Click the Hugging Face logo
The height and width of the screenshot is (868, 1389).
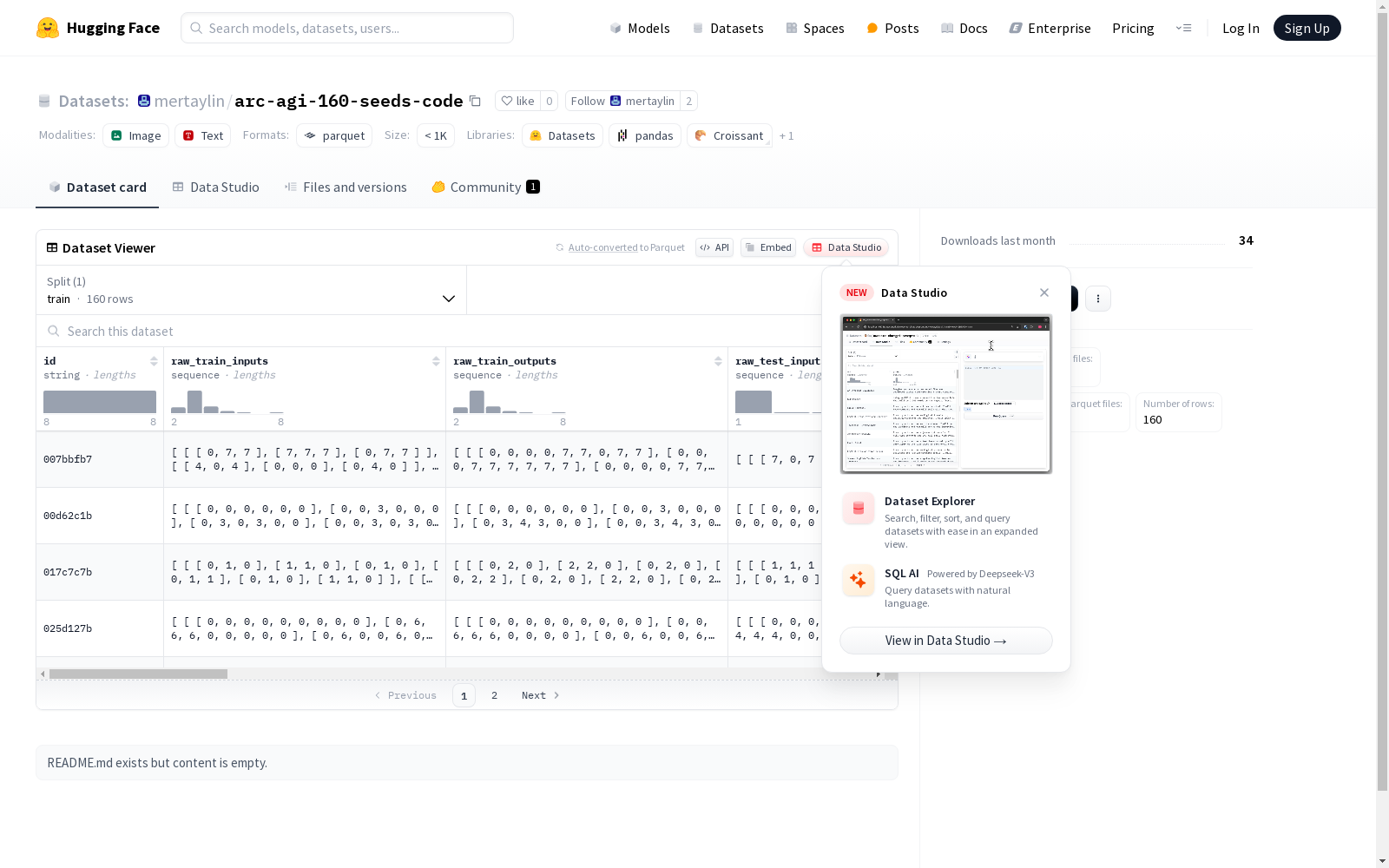pos(97,28)
